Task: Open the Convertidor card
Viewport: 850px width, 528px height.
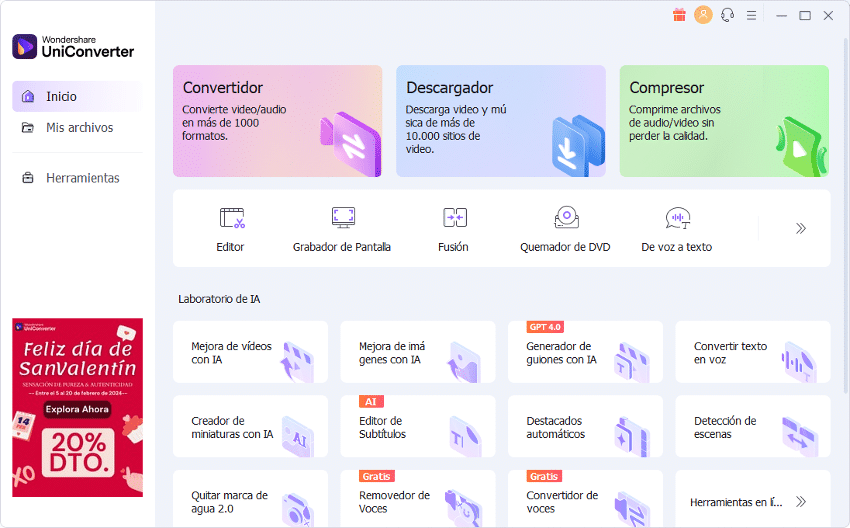Action: [277, 121]
